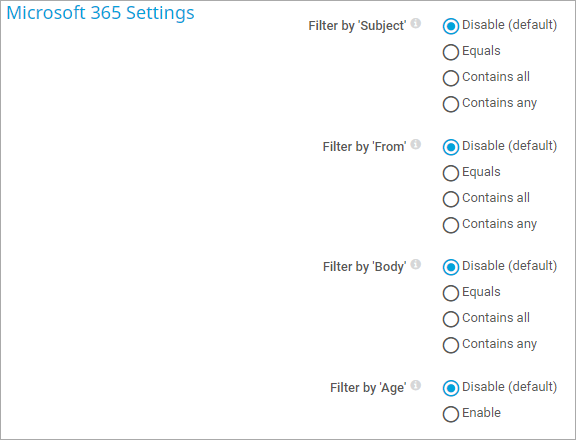Pick Contains any for the Subject filter

tap(451, 104)
